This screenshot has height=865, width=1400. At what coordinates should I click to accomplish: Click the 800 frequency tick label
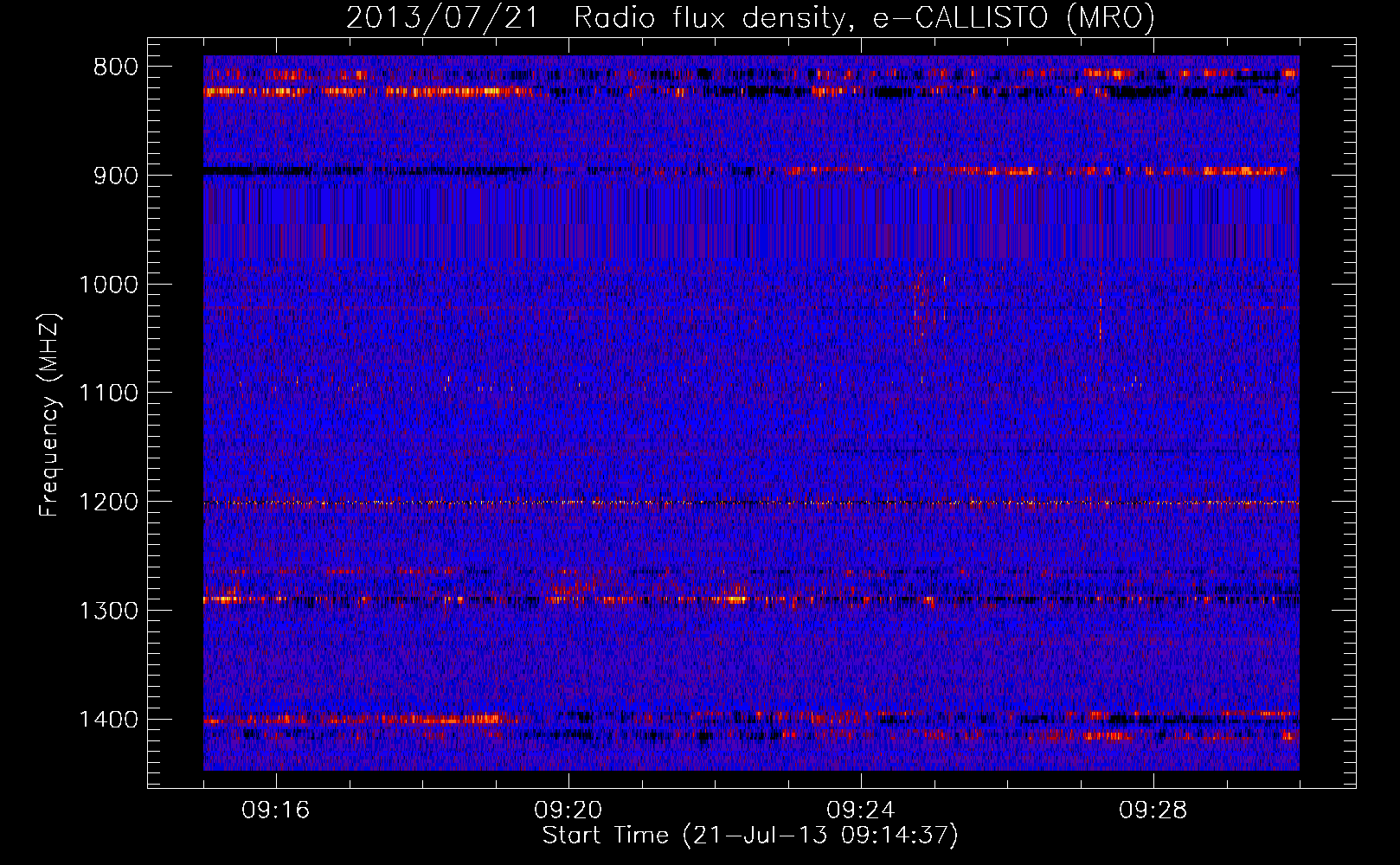click(x=116, y=67)
